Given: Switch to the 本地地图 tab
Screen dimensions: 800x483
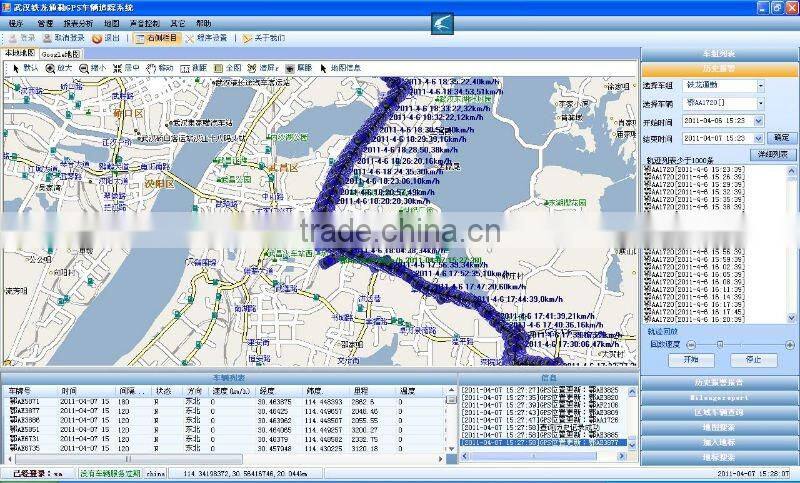Looking at the screenshot, I should coord(20,53).
